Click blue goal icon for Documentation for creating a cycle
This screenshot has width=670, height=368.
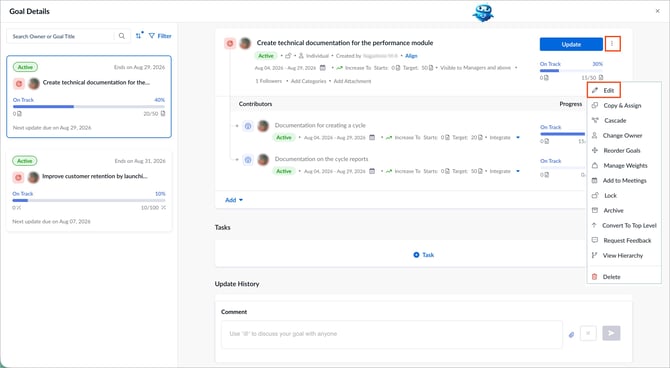pyautogui.click(x=248, y=126)
